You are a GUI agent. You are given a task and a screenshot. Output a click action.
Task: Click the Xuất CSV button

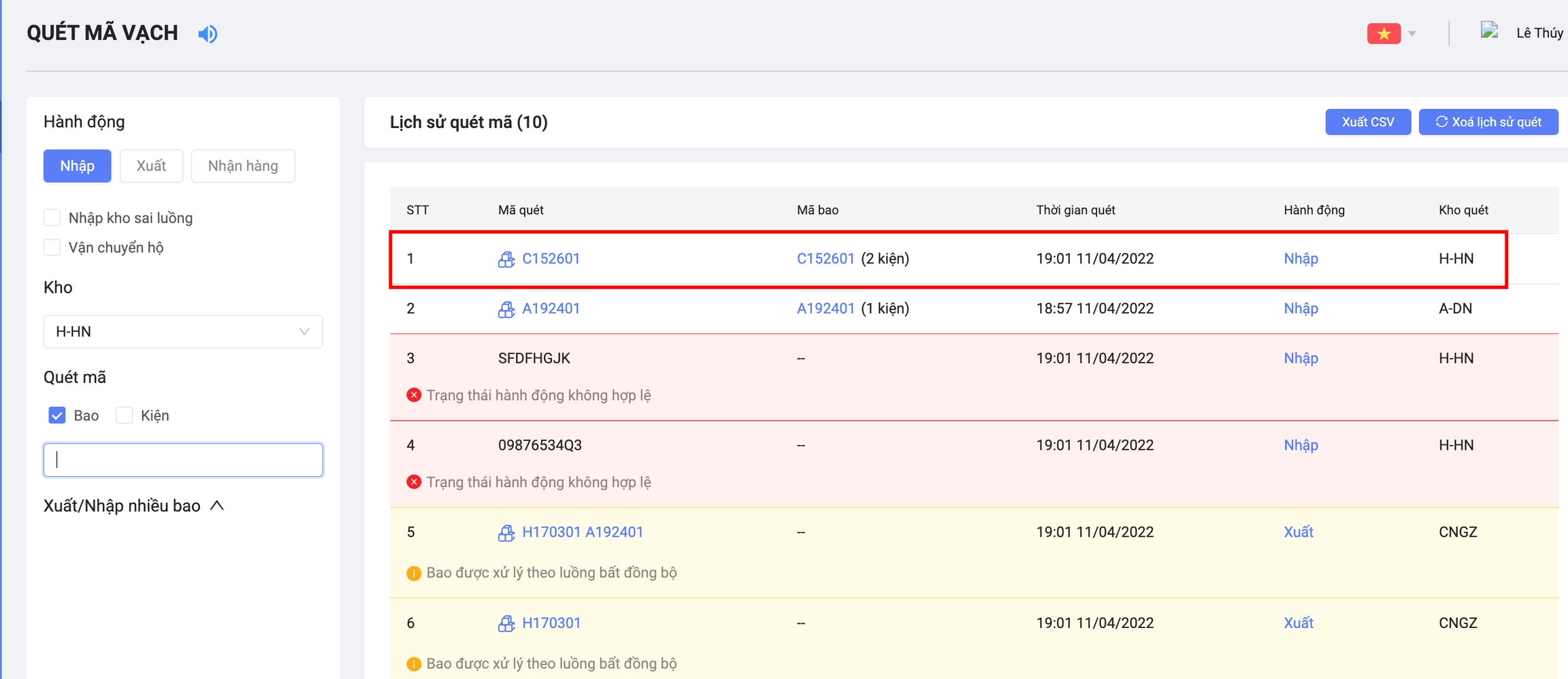[x=1368, y=122]
